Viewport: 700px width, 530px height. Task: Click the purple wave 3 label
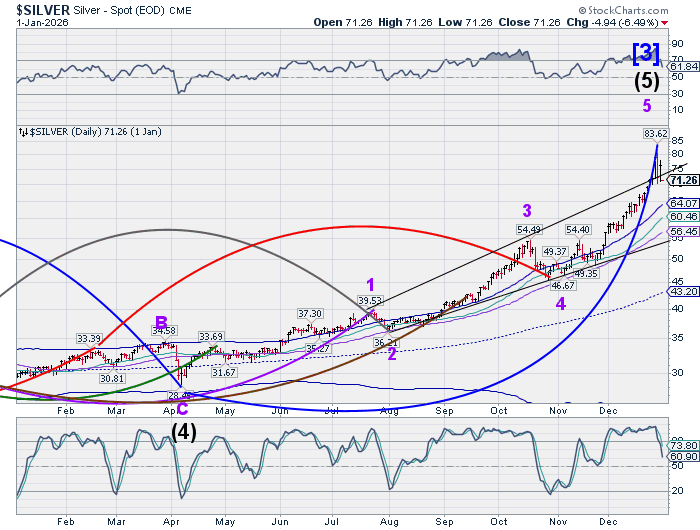pos(526,210)
